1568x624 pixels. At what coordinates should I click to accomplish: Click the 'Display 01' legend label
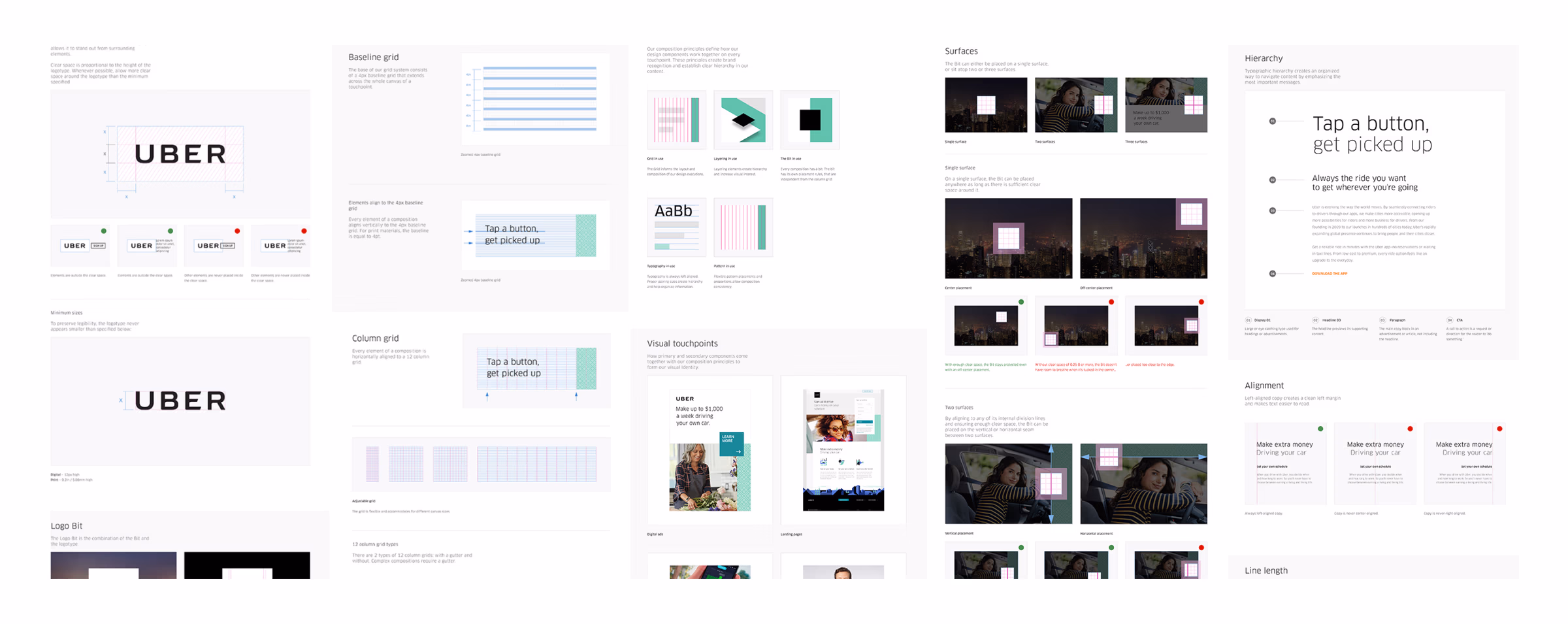[x=1262, y=320]
